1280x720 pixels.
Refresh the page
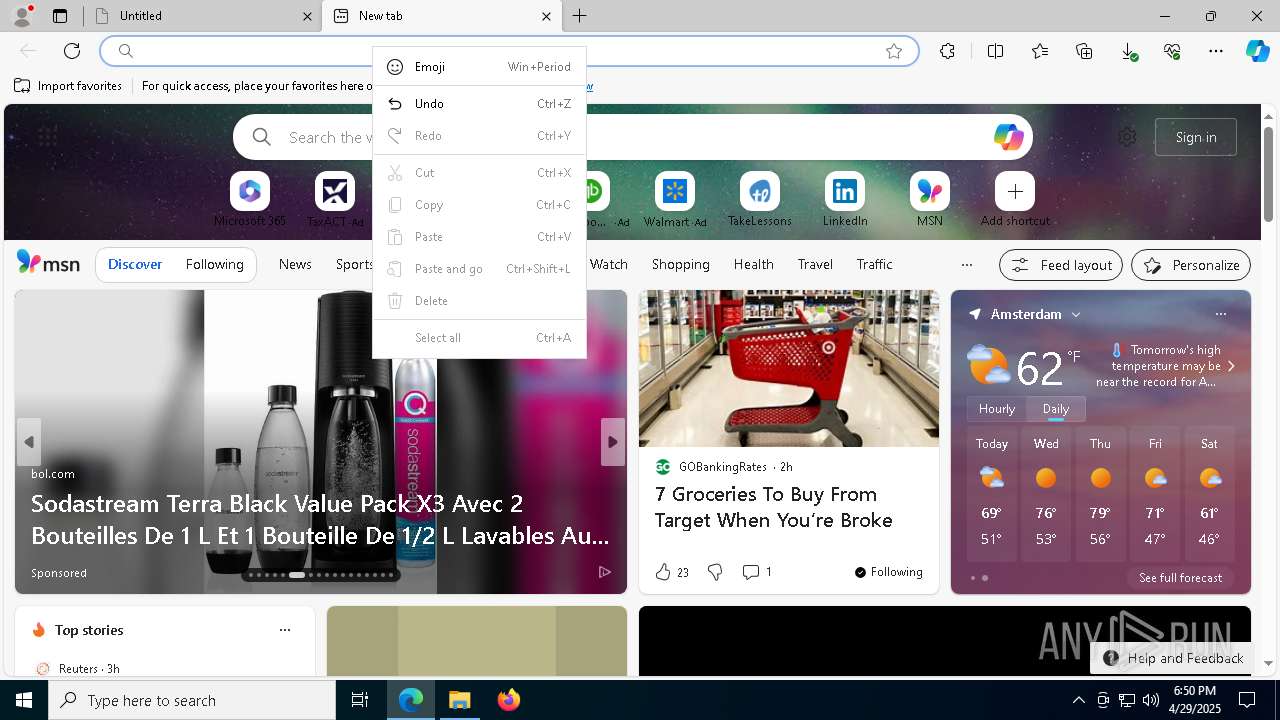tap(72, 51)
